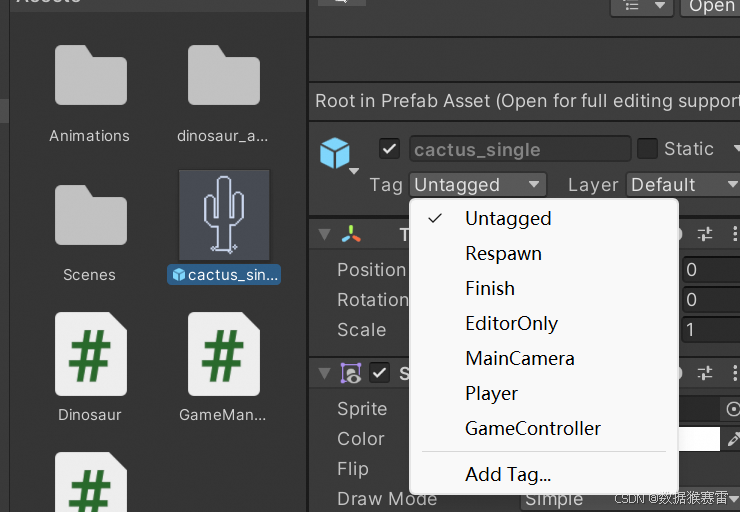
Task: Click the Flip property label
Action: pyautogui.click(x=353, y=469)
